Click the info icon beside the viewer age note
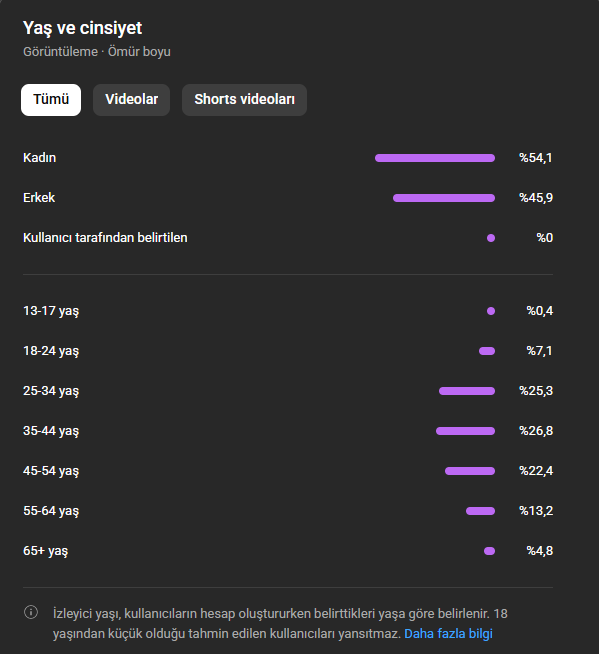Screen dimensions: 599x654 click(x=31, y=612)
